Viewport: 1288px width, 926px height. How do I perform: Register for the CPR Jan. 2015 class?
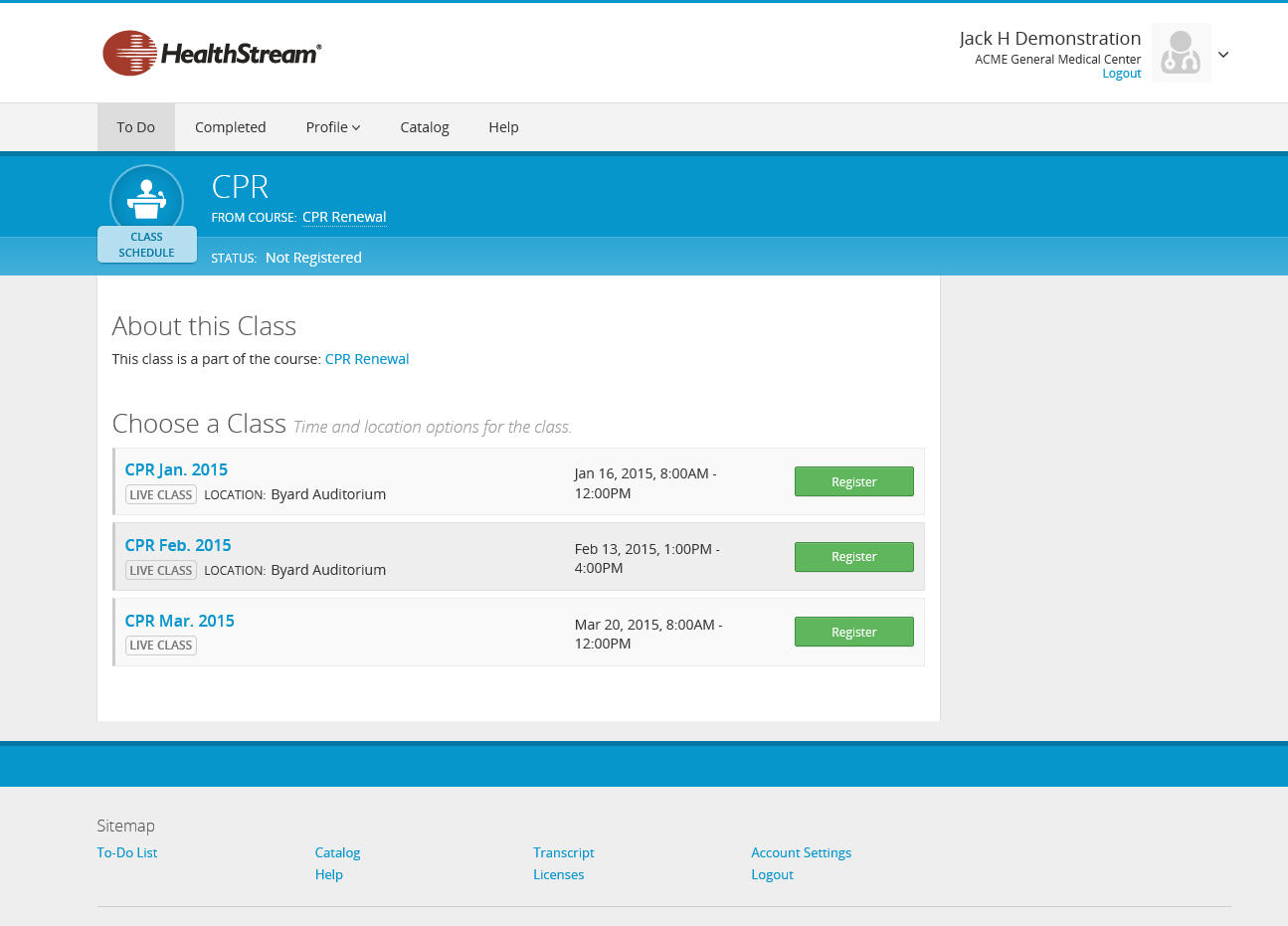pos(854,481)
